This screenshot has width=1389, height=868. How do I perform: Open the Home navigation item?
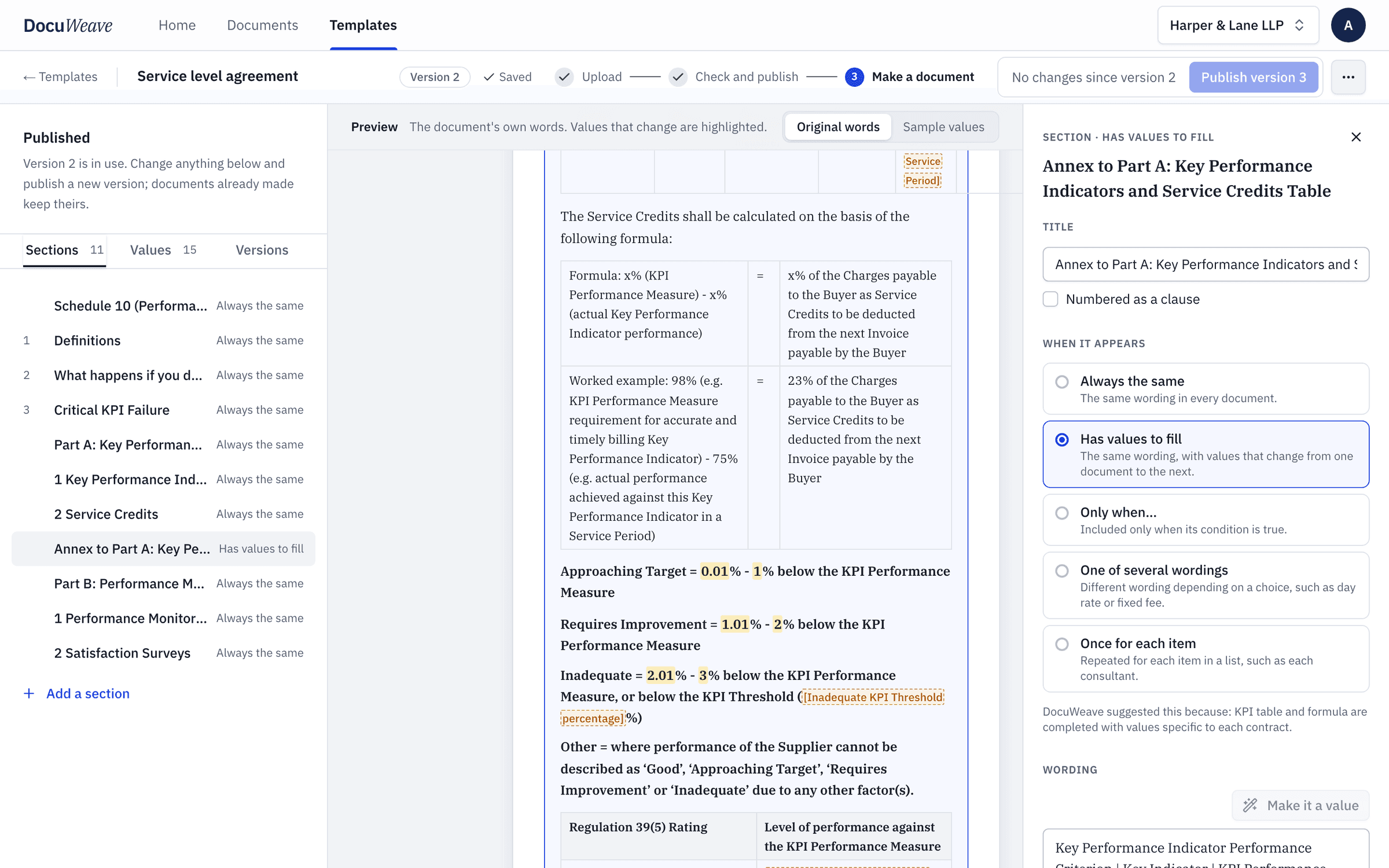177,25
